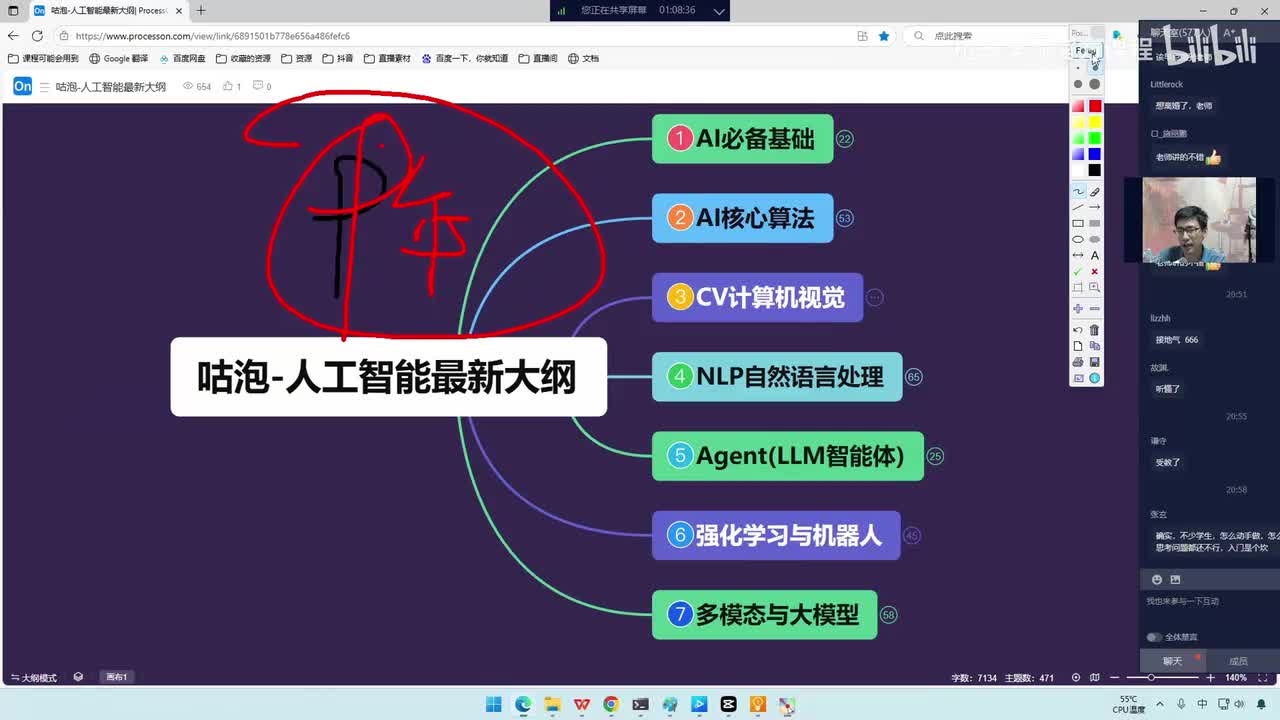
Task: Select the 'AI核心算法' node
Action: [x=742, y=218]
